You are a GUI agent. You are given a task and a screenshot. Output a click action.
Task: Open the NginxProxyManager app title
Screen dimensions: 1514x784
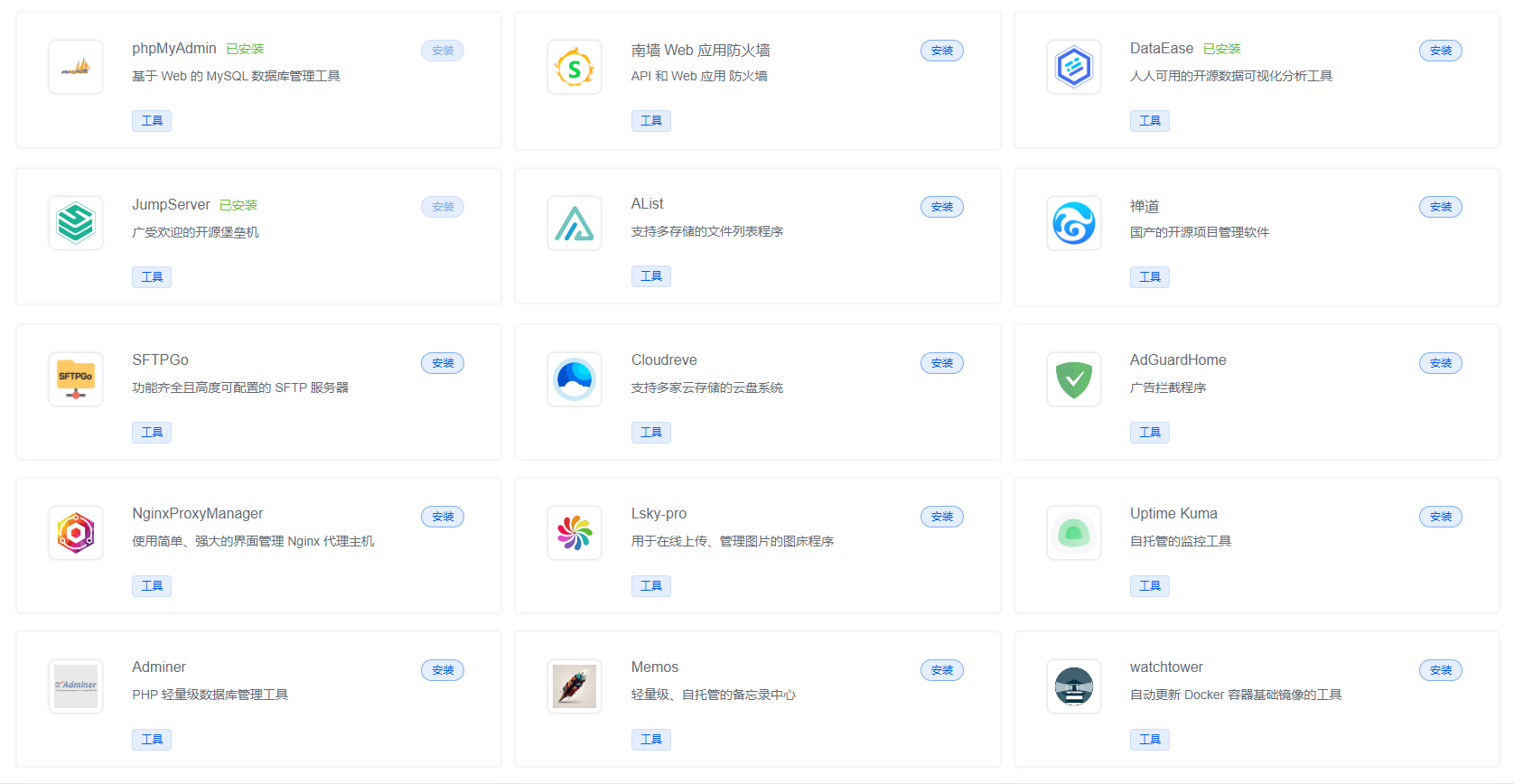click(x=198, y=514)
